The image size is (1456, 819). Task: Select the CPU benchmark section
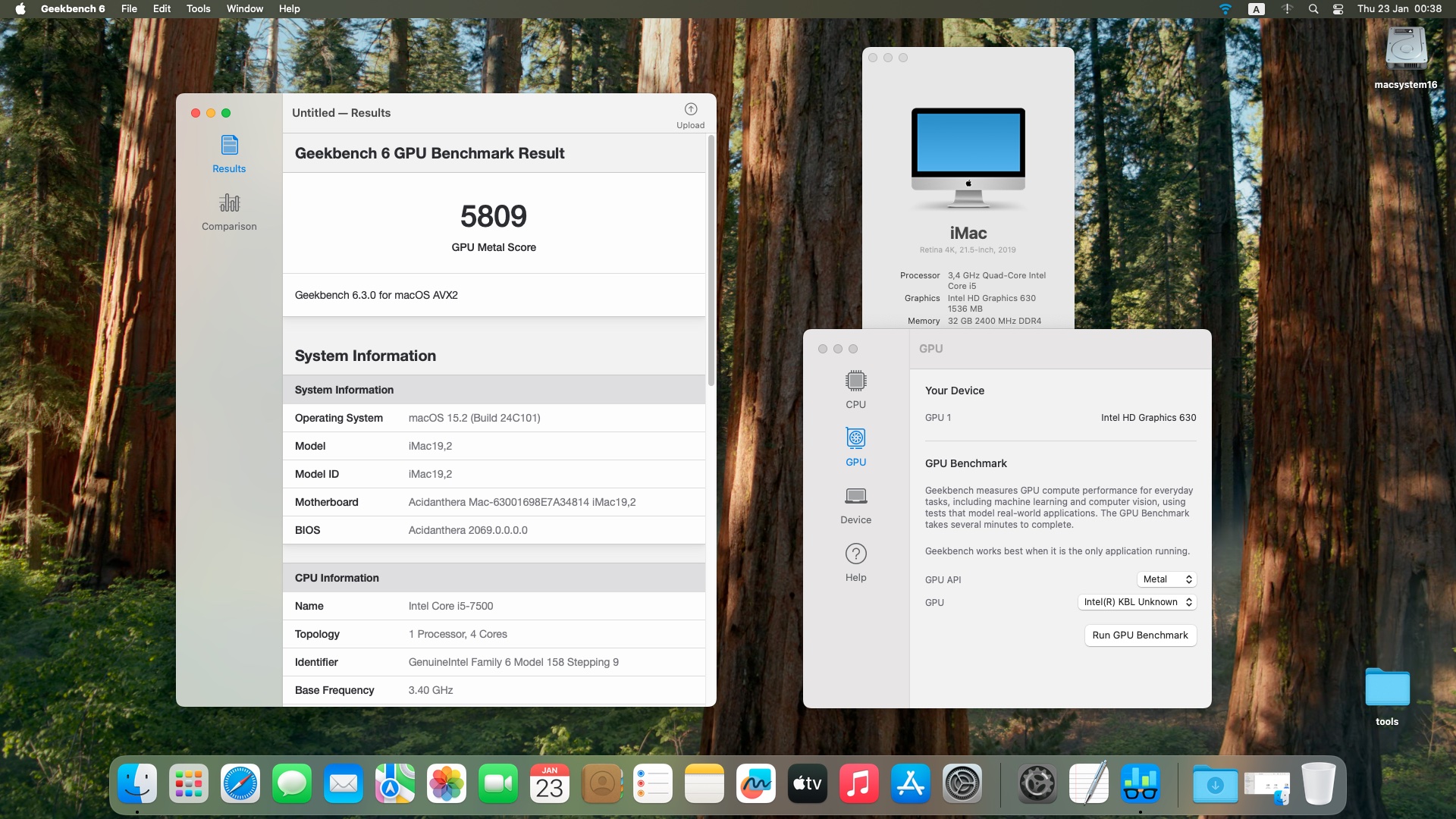(855, 390)
